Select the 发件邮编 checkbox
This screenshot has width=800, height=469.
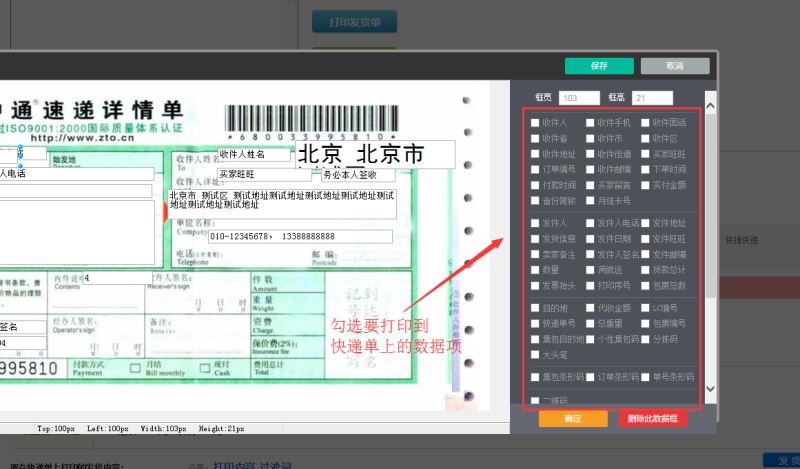645,254
